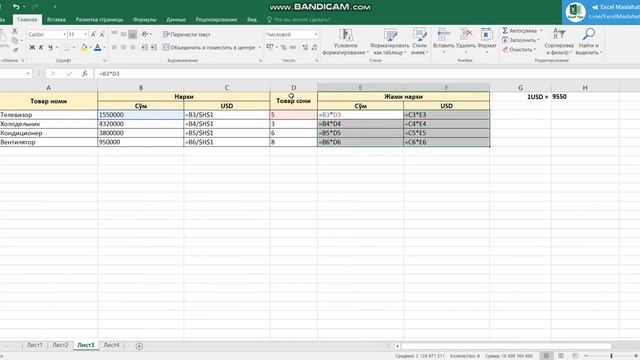Image resolution: width=640 pixels, height=360 pixels.
Task: Open the font size 11 dropdown
Action: 85,35
